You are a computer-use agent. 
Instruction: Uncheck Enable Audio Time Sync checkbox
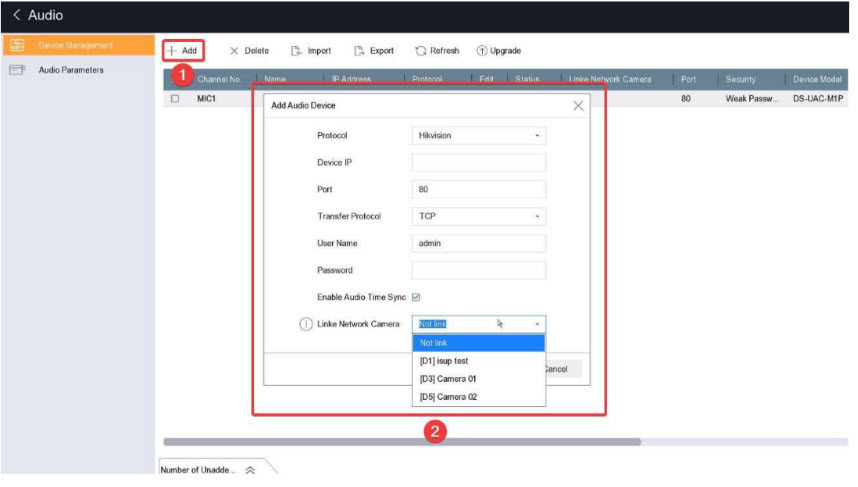416,297
